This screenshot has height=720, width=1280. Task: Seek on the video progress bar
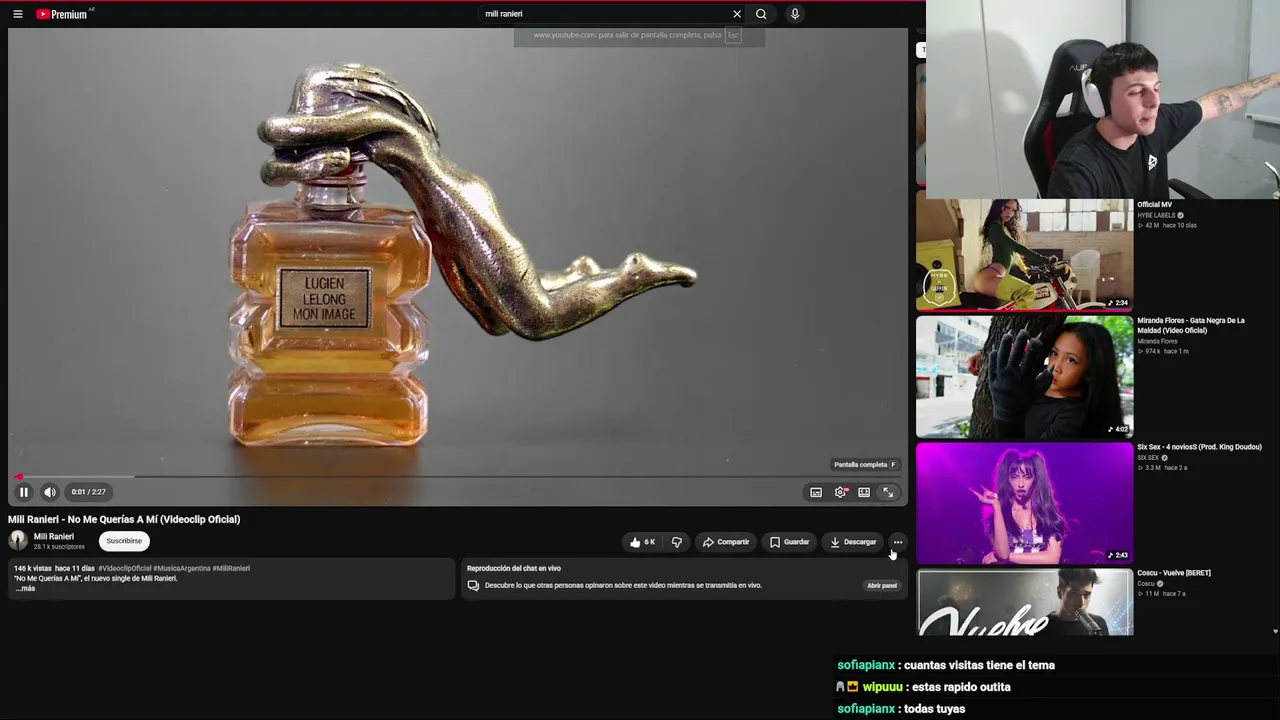click(x=457, y=477)
